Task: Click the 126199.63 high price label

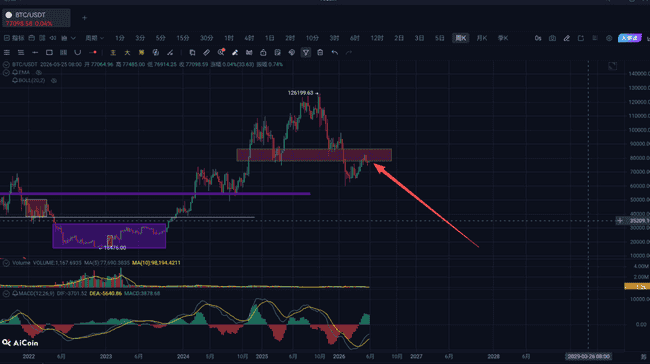Action: click(301, 93)
